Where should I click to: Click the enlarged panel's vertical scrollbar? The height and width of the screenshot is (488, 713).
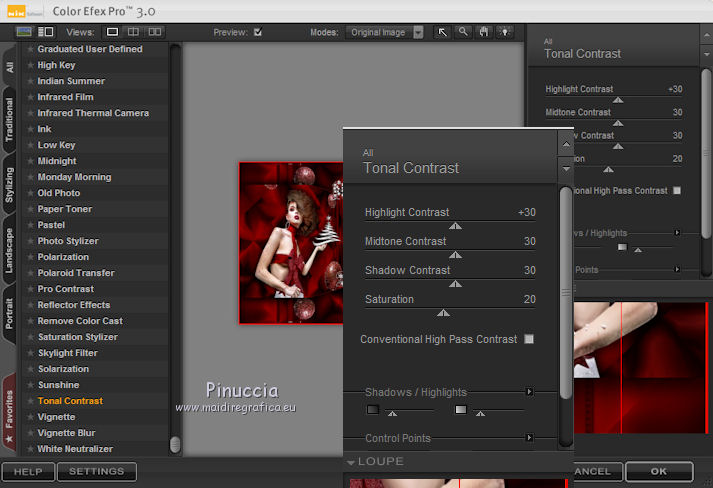tap(566, 293)
